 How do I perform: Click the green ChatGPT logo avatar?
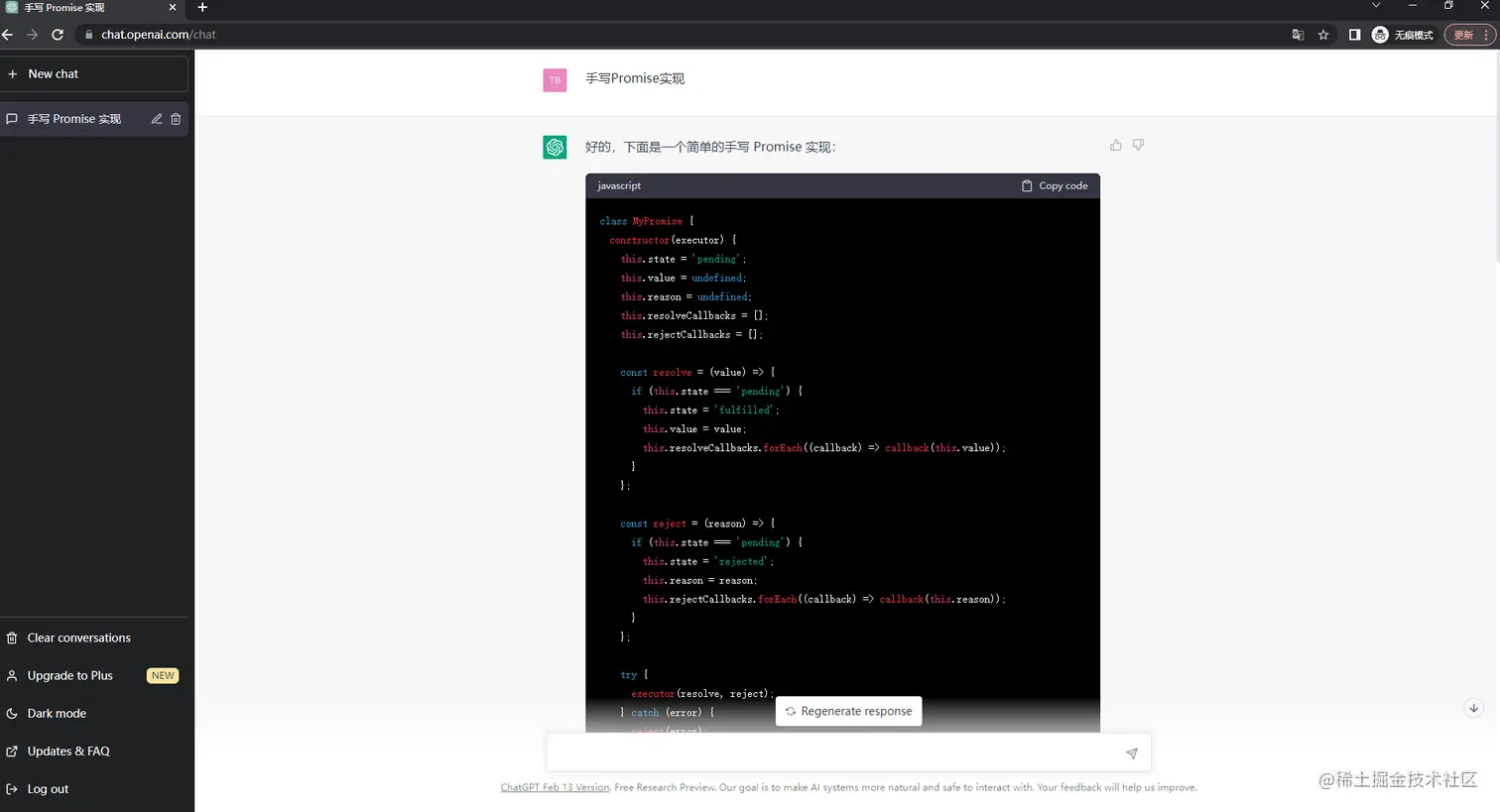555,148
